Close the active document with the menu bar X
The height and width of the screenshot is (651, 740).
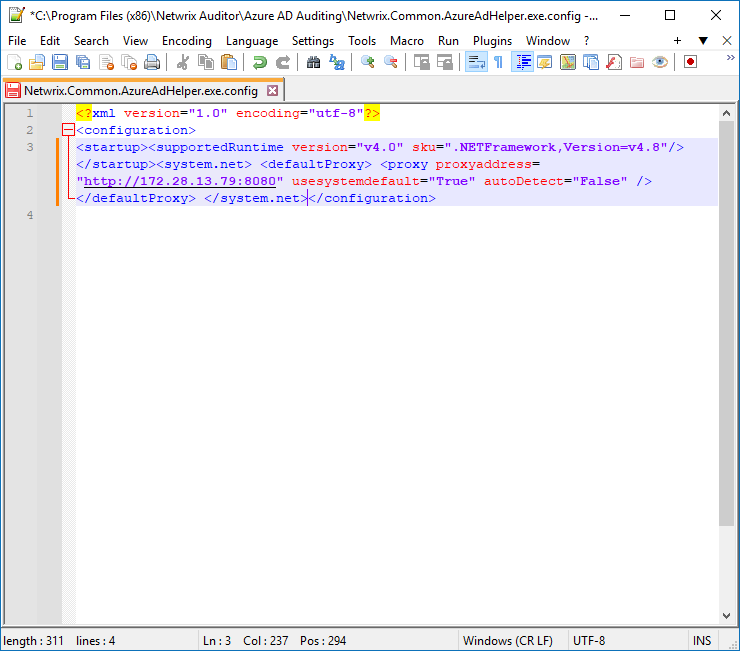pos(727,41)
